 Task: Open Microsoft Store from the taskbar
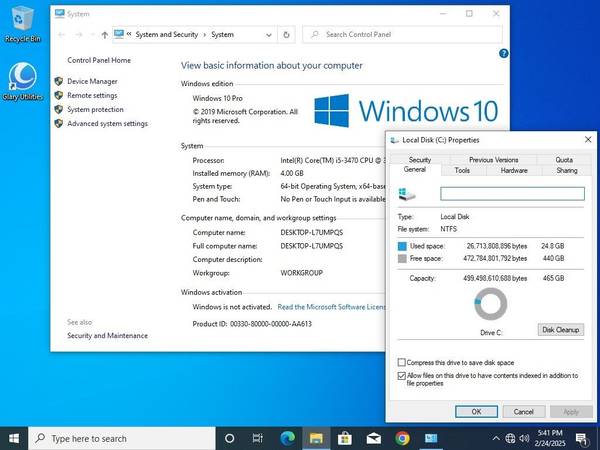pyautogui.click(x=345, y=438)
